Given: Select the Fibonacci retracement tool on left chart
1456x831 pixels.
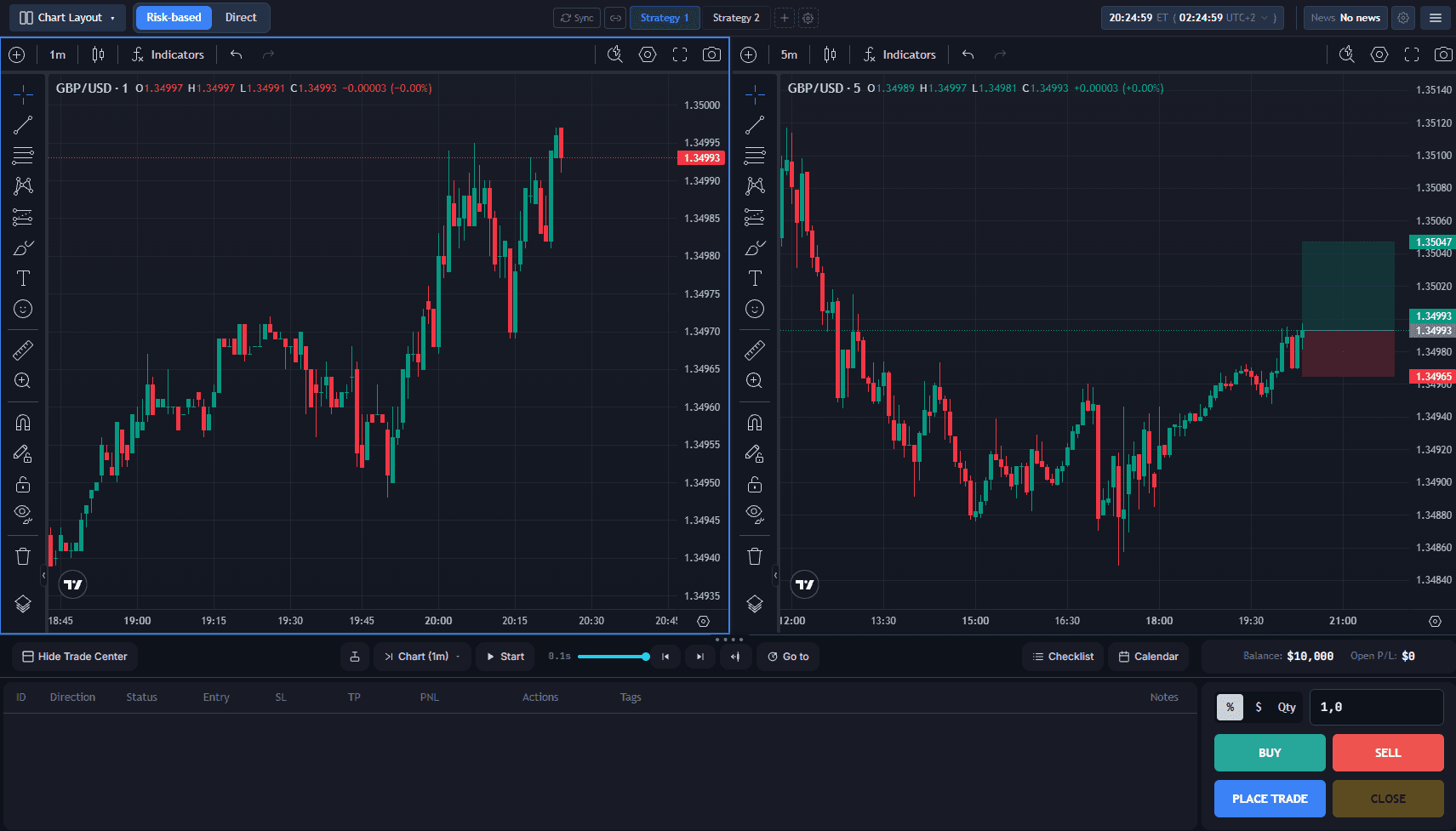Looking at the screenshot, I should (x=23, y=156).
